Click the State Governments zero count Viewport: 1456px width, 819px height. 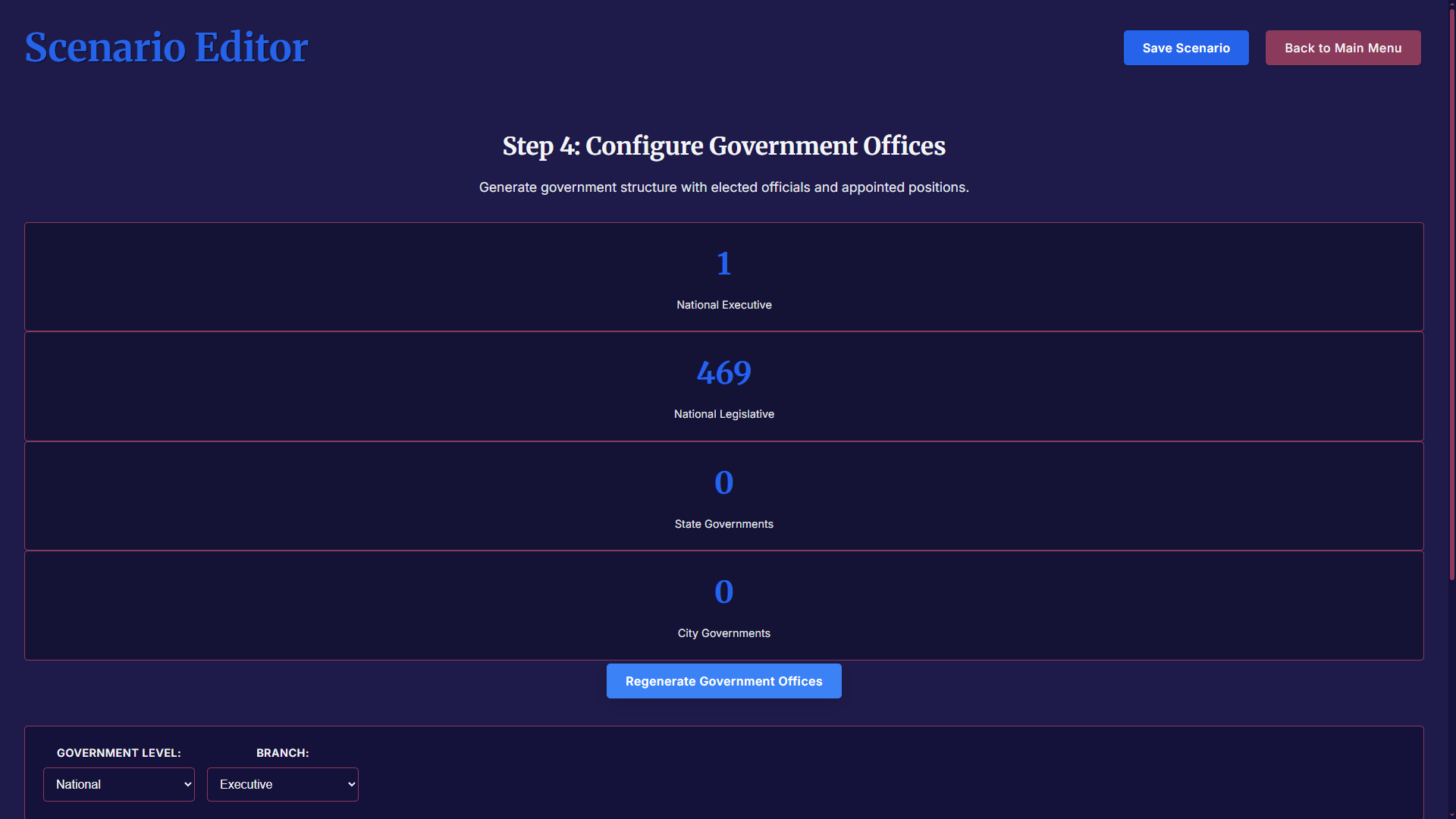tap(723, 483)
